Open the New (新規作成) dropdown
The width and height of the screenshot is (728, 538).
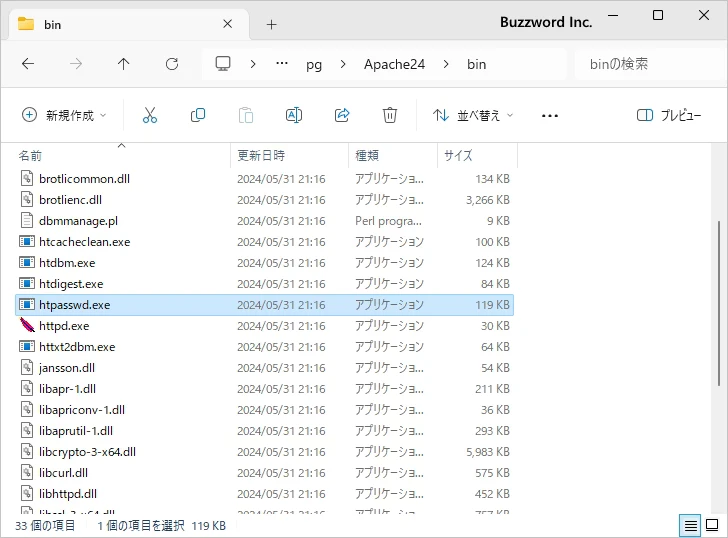[64, 115]
